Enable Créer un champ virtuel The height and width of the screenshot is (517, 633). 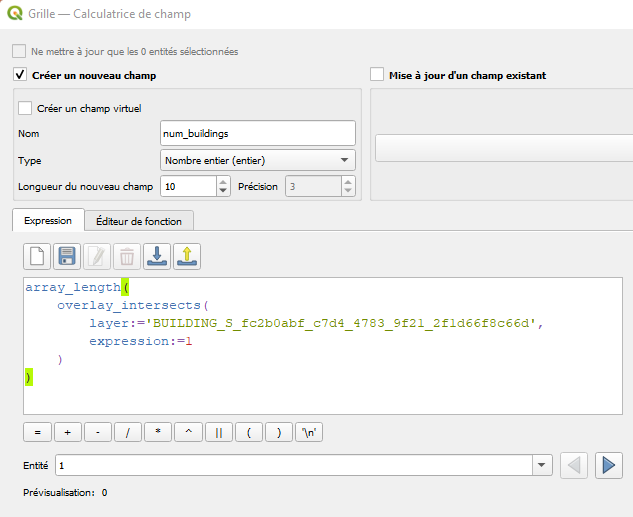tap(26, 108)
